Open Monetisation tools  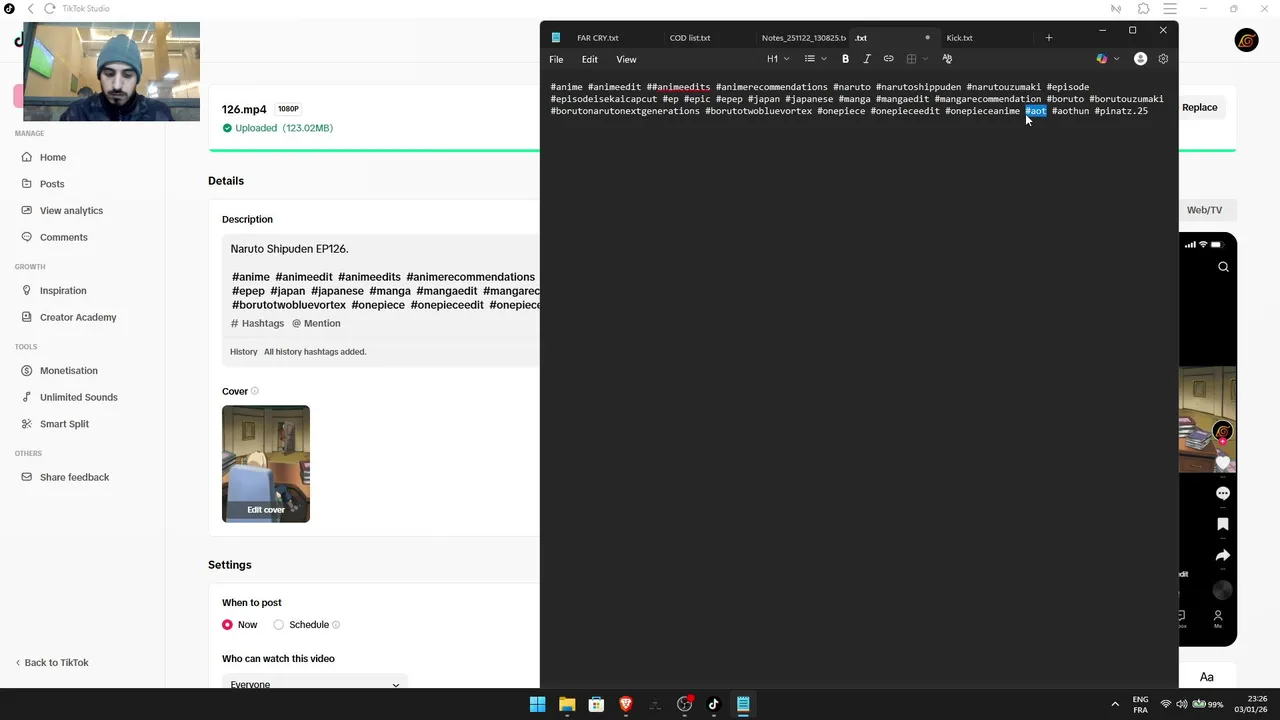(68, 371)
